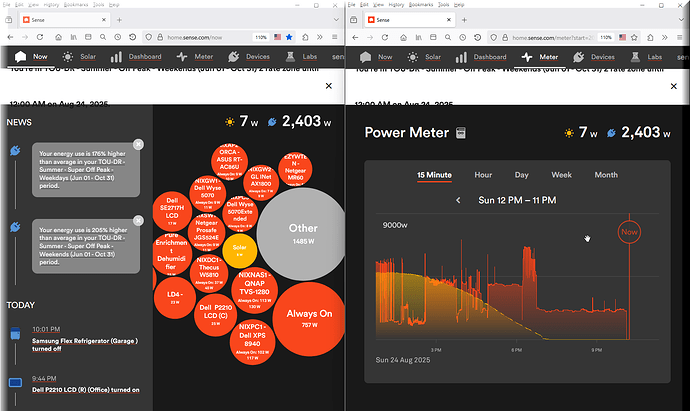Reload the Meter window page
The width and height of the screenshot is (690, 411).
[385, 38]
